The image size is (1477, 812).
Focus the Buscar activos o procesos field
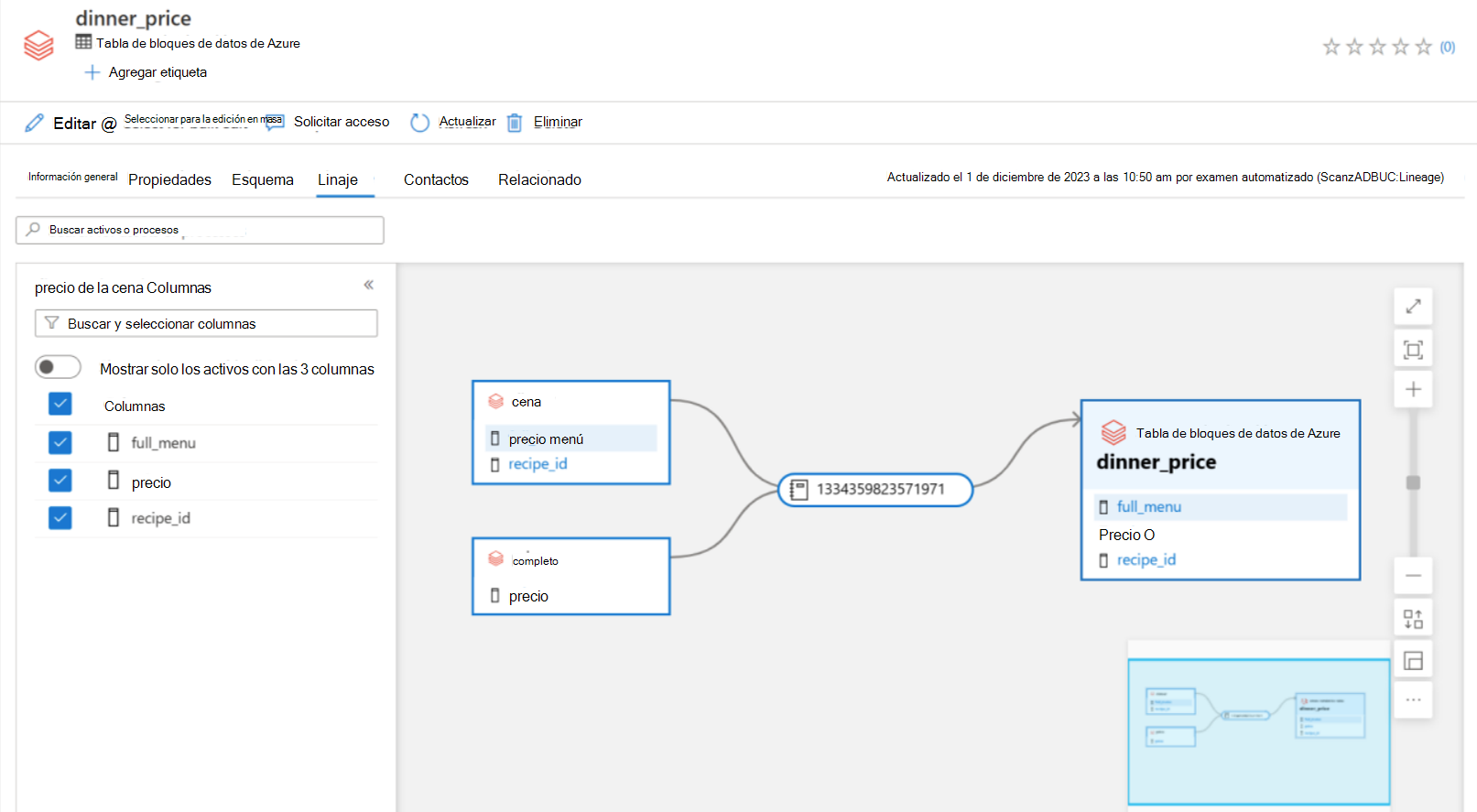[x=200, y=230]
